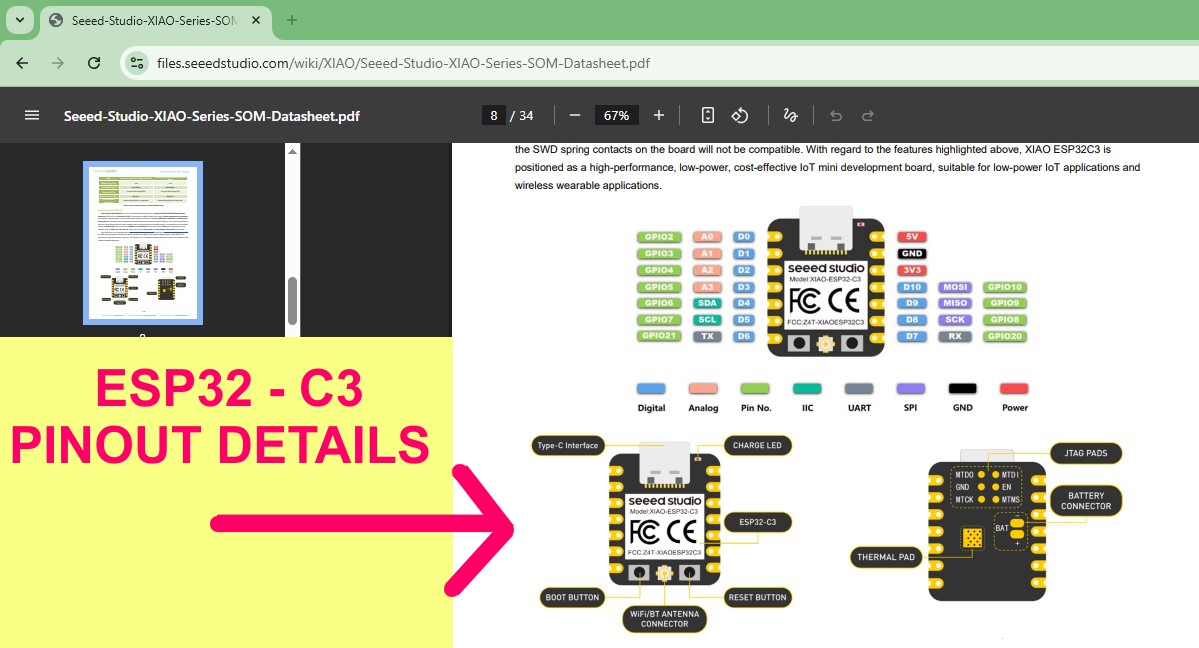Viewport: 1199px width, 648px height.
Task: Click the JTAG PADS callout label
Action: coord(1086,453)
